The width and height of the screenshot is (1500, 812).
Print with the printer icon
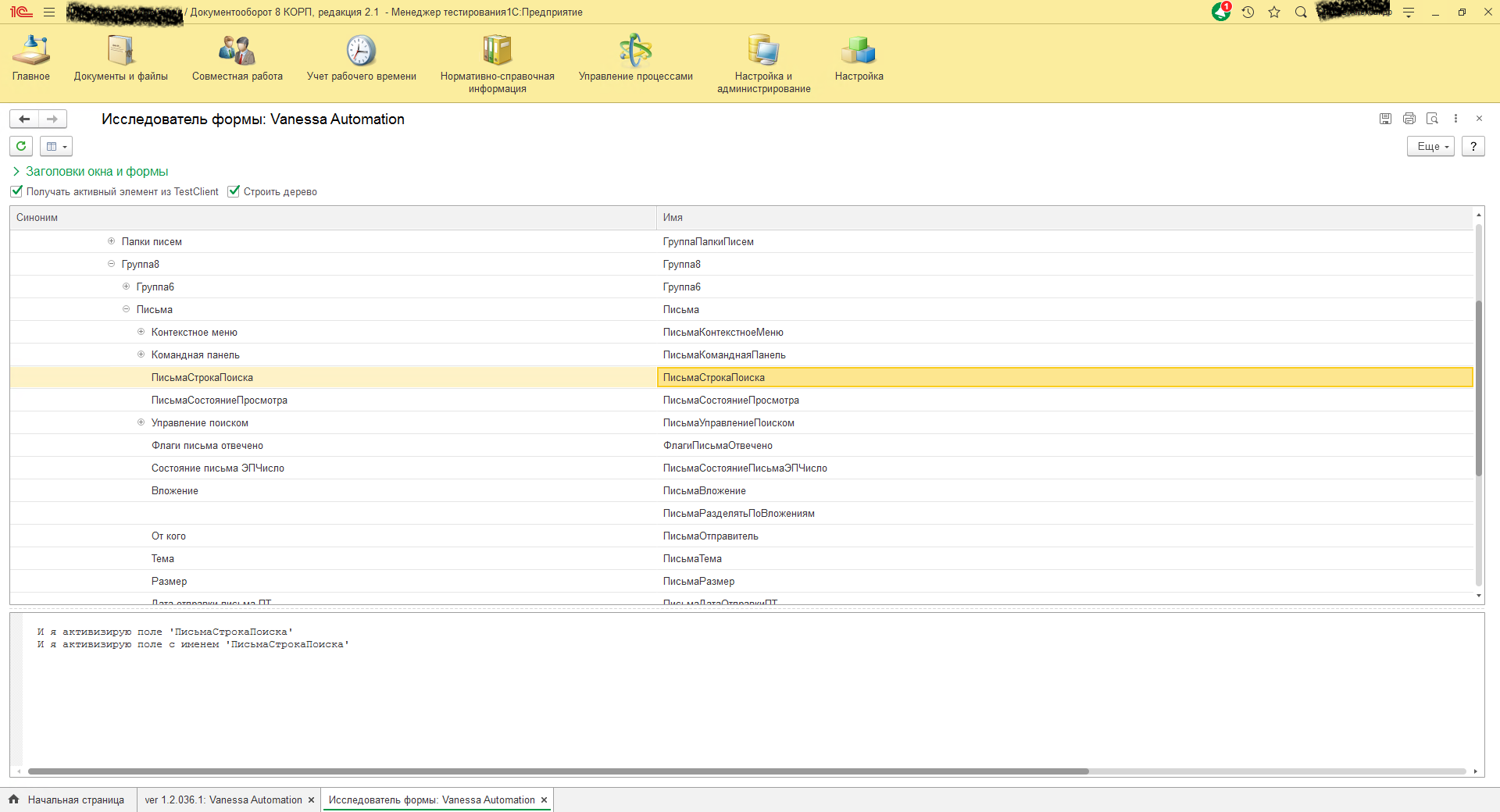(1409, 119)
